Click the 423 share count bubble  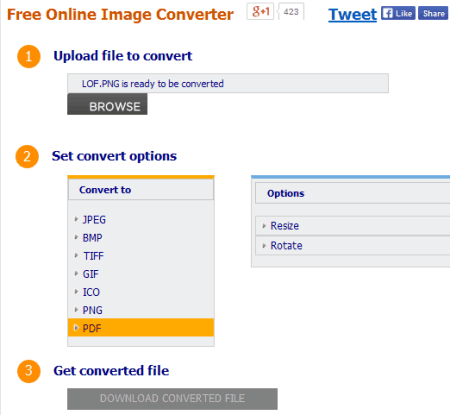tap(291, 12)
